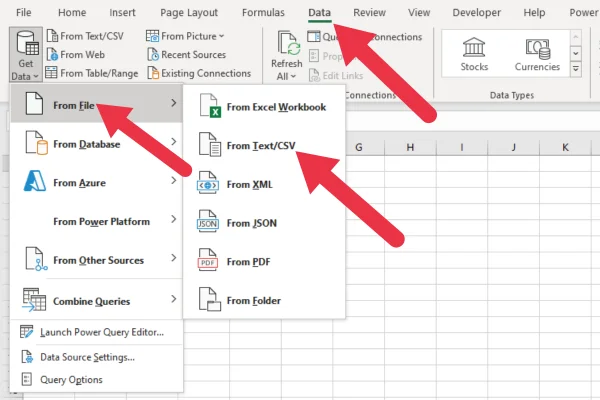Click the Edit Links icon
The image size is (600, 400).
[x=314, y=75]
